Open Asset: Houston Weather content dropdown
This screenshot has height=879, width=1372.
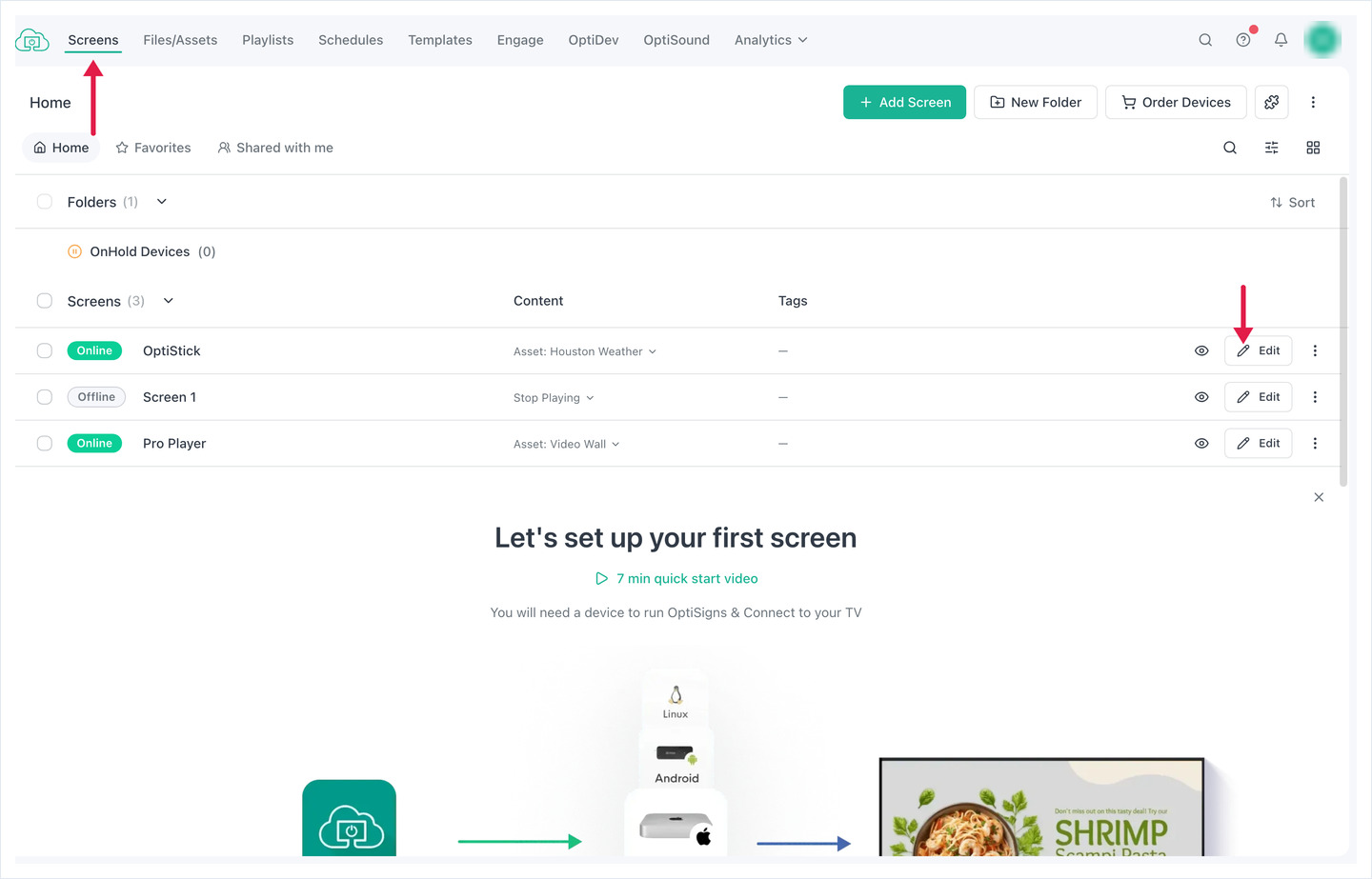tap(585, 351)
